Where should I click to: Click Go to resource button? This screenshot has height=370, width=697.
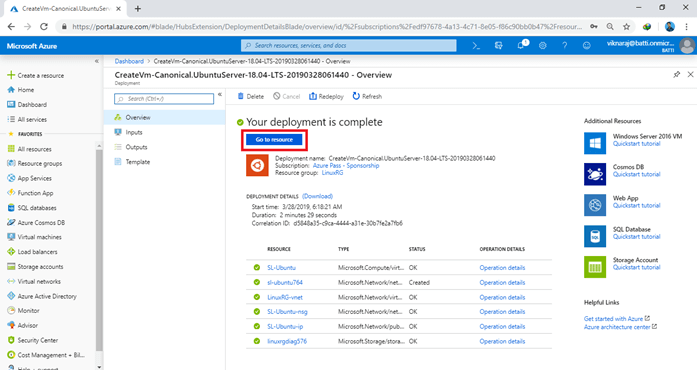[274, 140]
